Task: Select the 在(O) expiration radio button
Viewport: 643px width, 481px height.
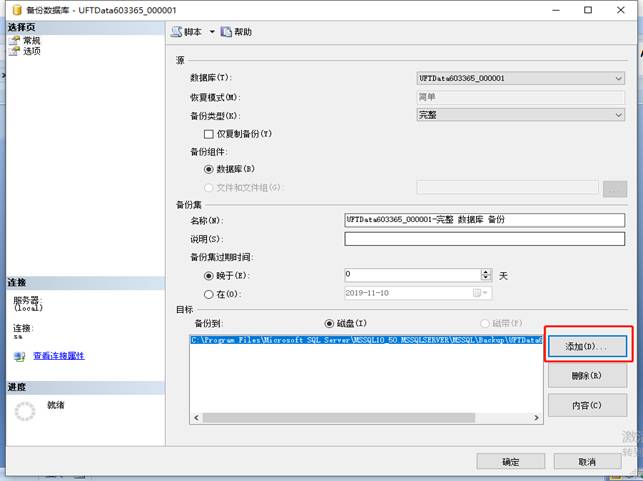Action: pos(208,294)
